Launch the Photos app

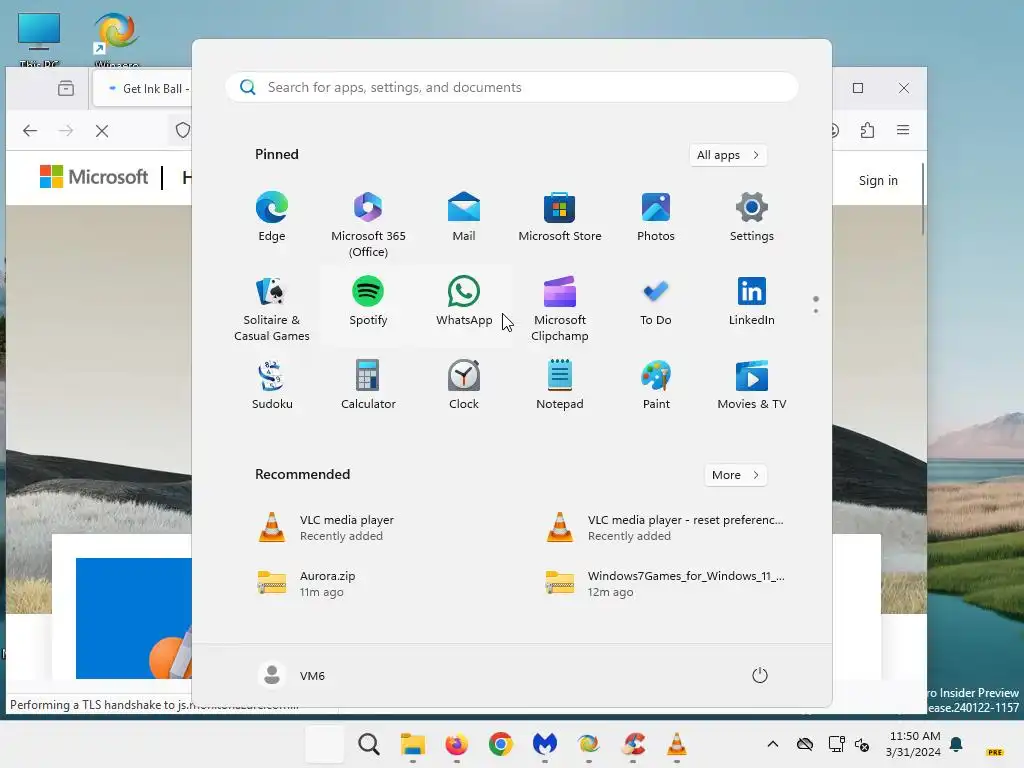[x=656, y=217]
